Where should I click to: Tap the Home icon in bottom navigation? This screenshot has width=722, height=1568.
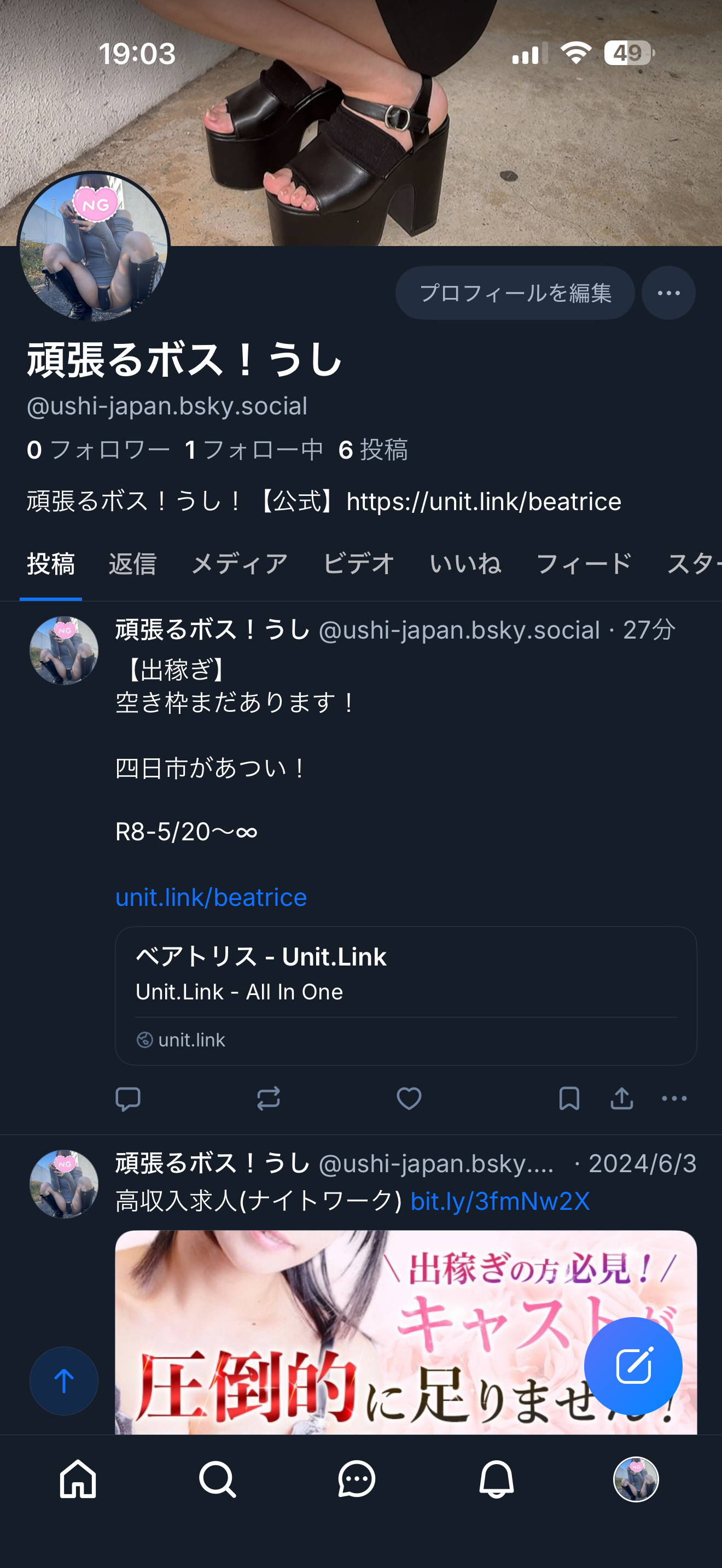coord(78,1479)
